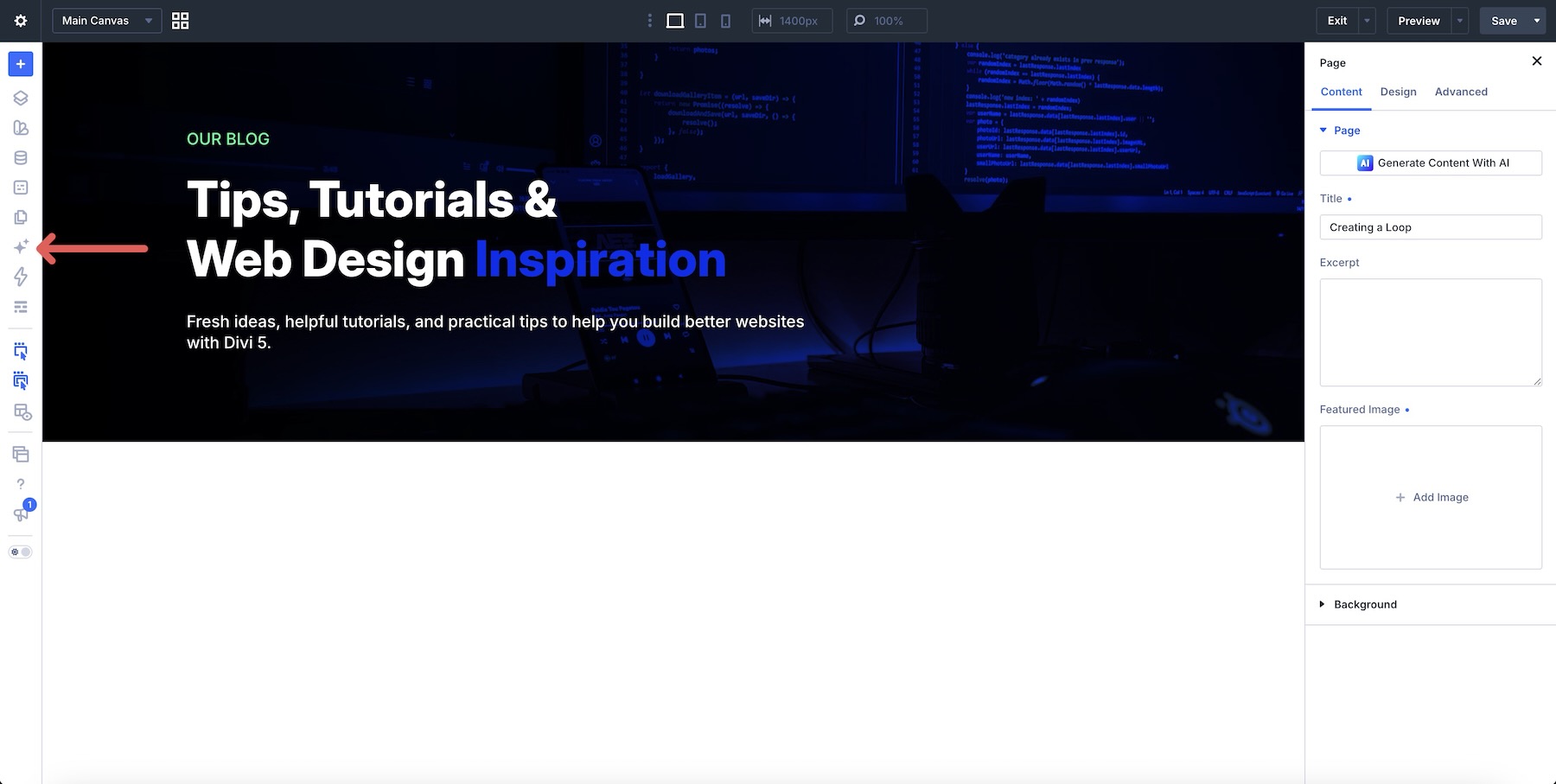The image size is (1556, 784).
Task: Edit the 100% zoom field
Action: pyautogui.click(x=888, y=21)
